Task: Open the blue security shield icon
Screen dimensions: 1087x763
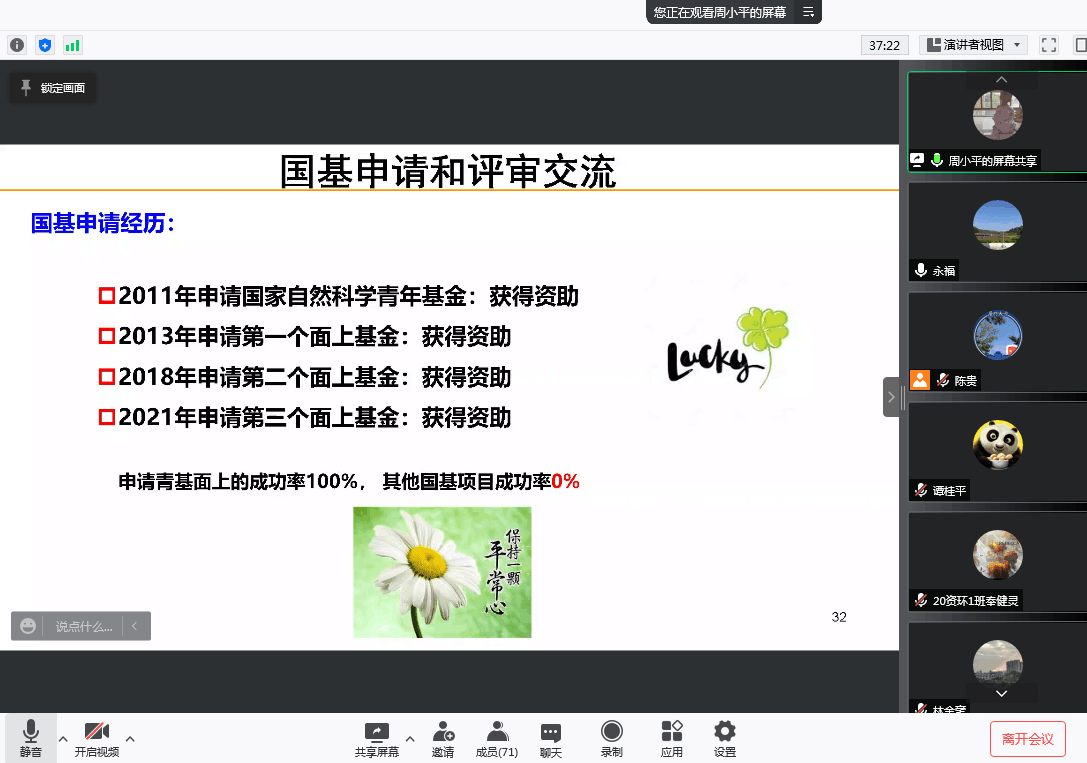Action: pyautogui.click(x=44, y=45)
